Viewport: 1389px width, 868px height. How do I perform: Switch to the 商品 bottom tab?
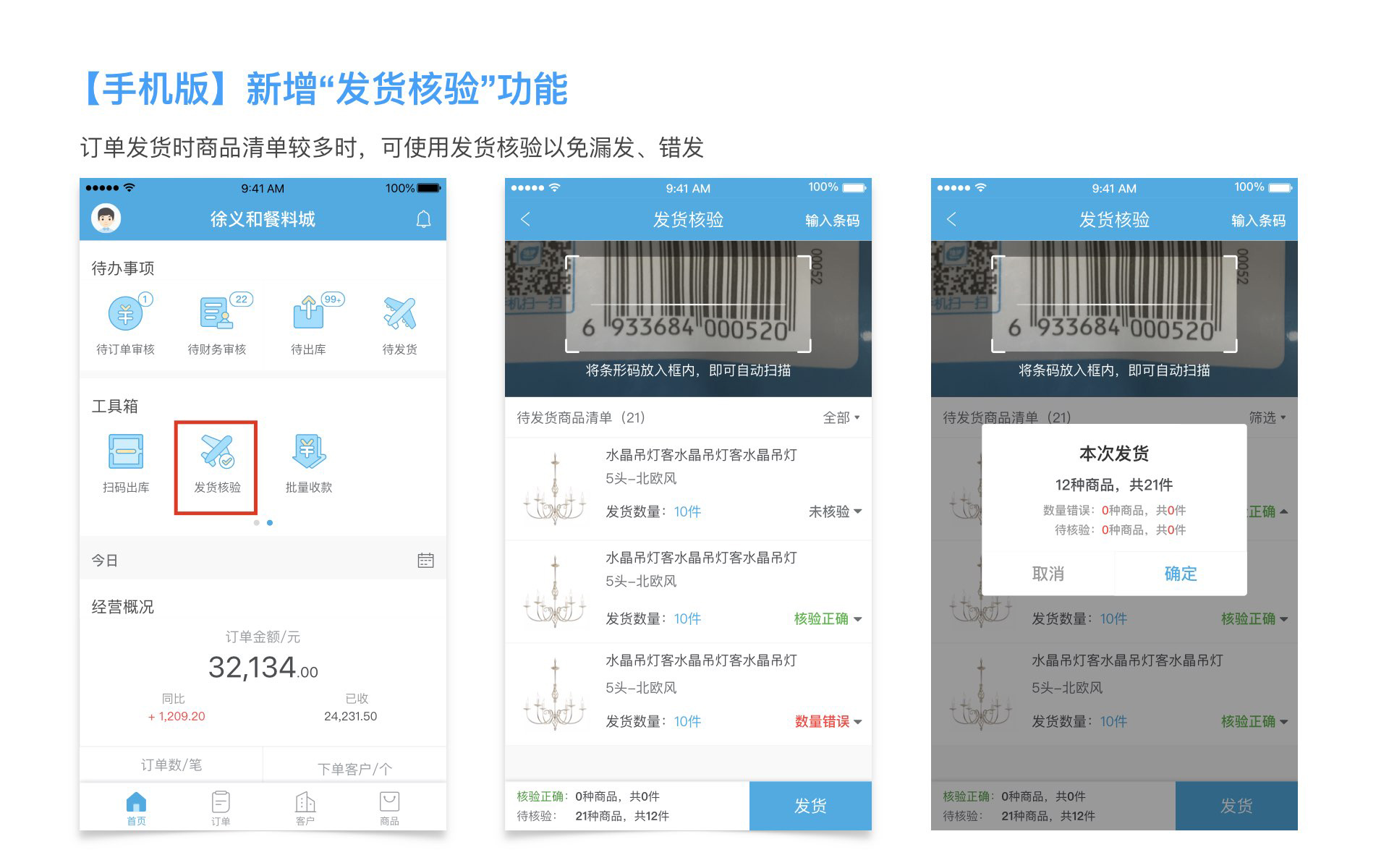(389, 807)
